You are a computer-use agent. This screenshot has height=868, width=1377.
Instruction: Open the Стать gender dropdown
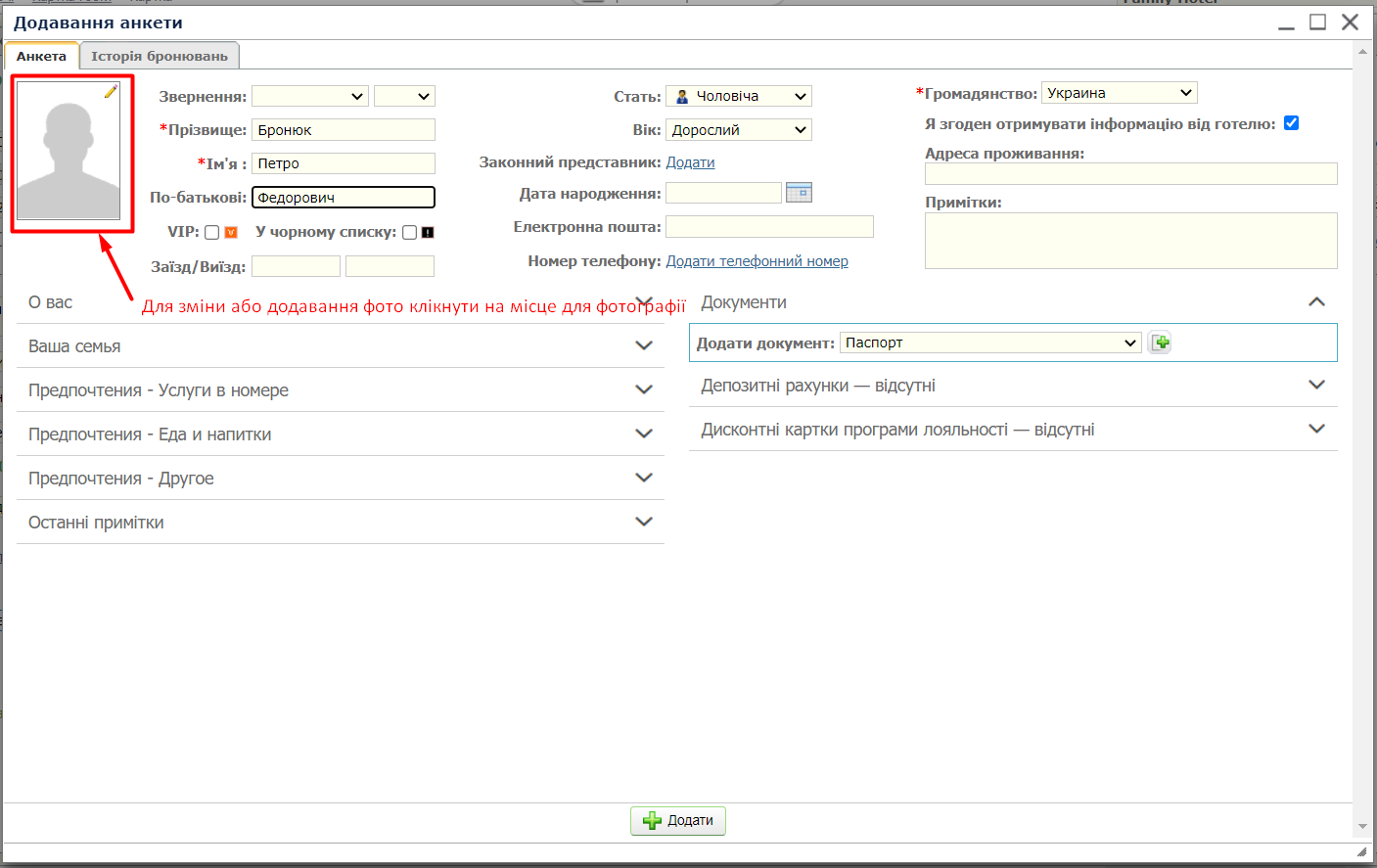[x=739, y=96]
